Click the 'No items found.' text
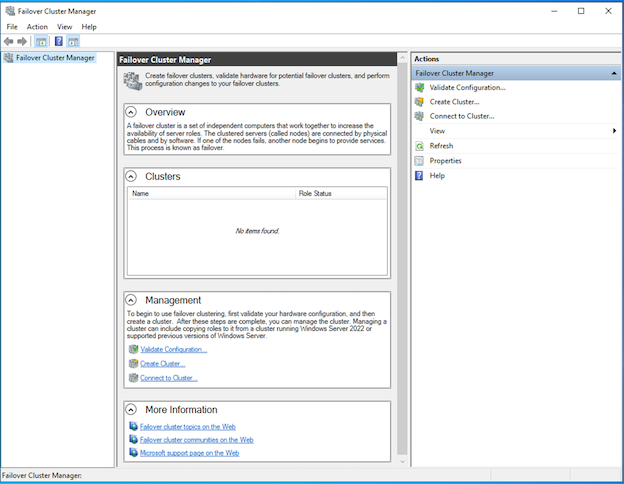624x484 pixels. click(x=257, y=231)
